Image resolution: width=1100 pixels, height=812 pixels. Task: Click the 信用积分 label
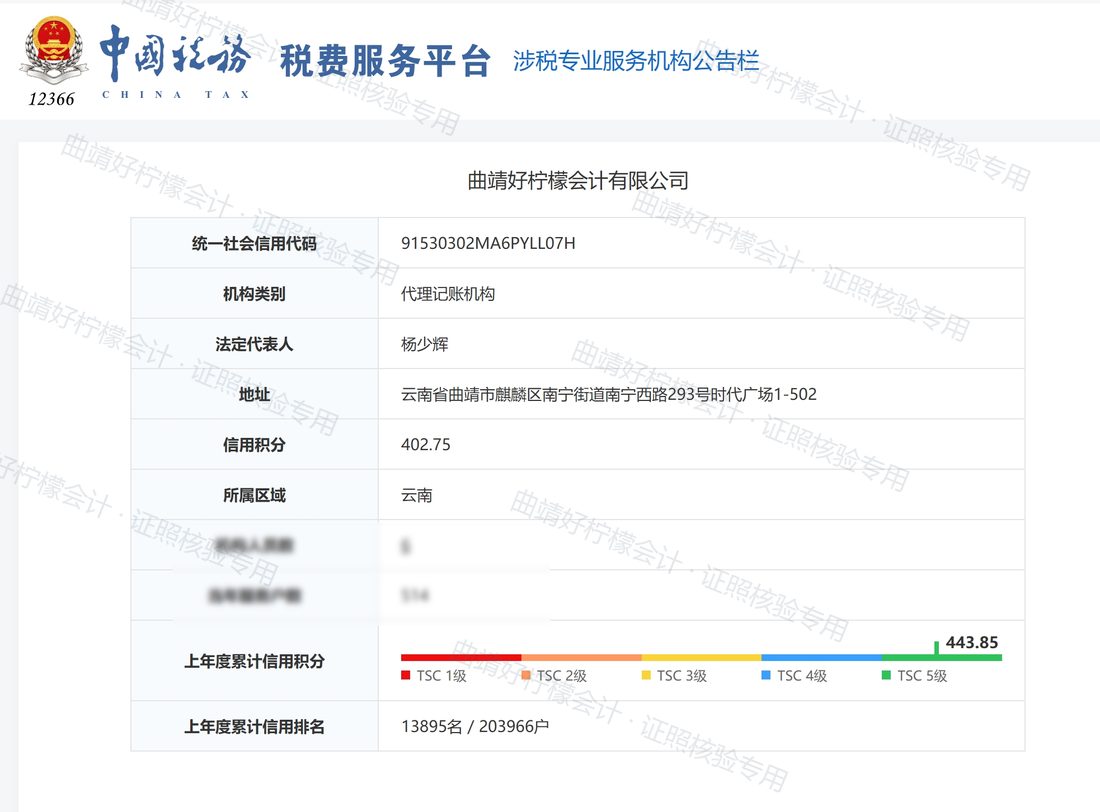pos(254,445)
